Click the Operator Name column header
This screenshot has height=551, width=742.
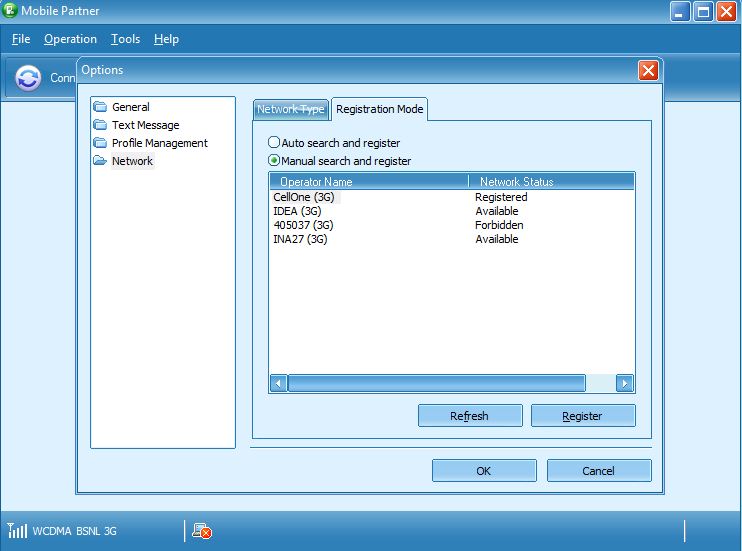point(369,182)
